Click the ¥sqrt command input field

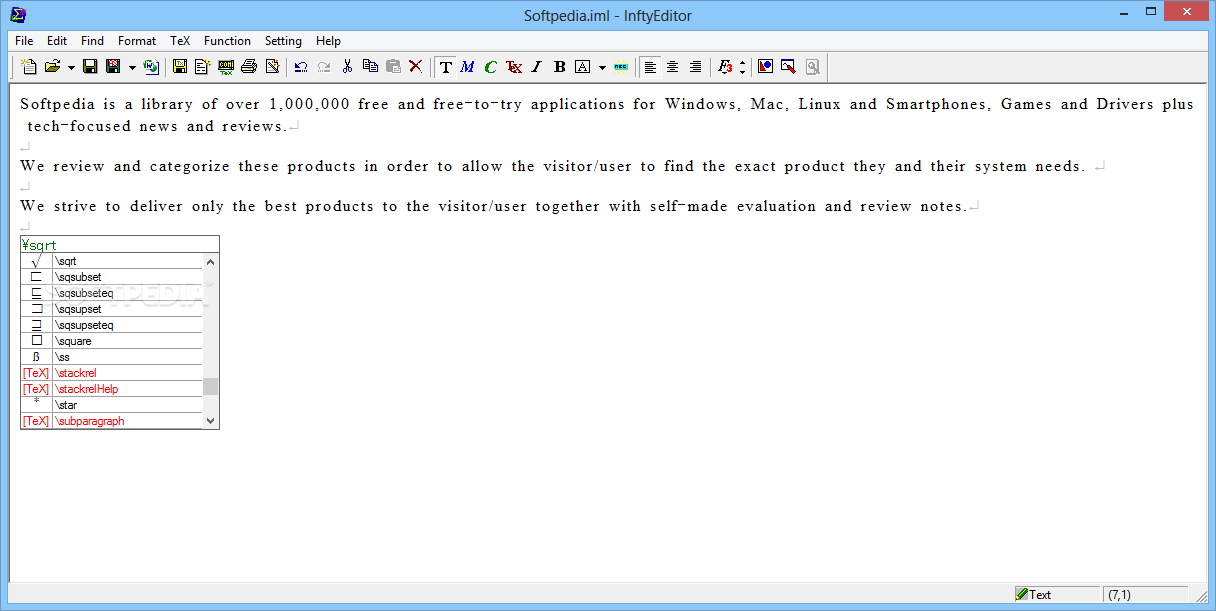tap(119, 244)
